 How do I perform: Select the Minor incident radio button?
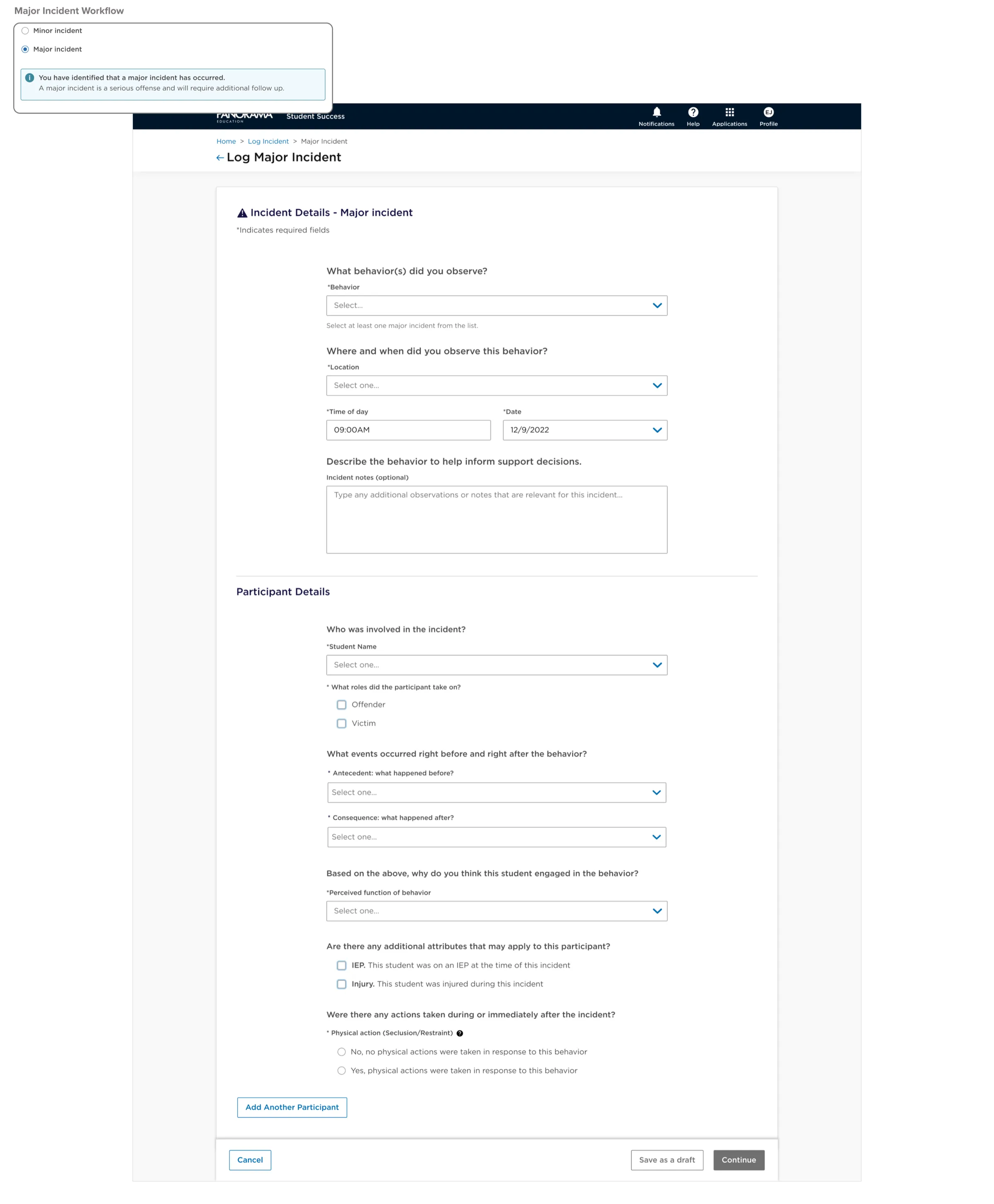[x=25, y=31]
